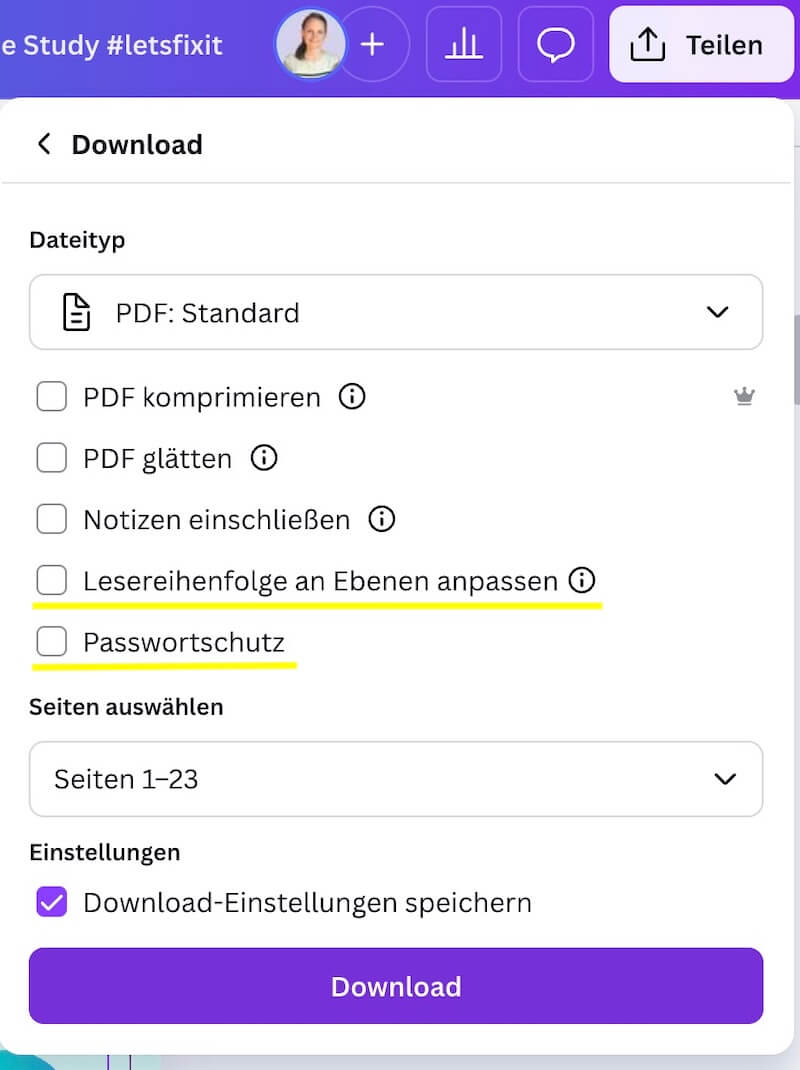The width and height of the screenshot is (800, 1070).
Task: Open the comments speech bubble icon
Action: (x=556, y=44)
